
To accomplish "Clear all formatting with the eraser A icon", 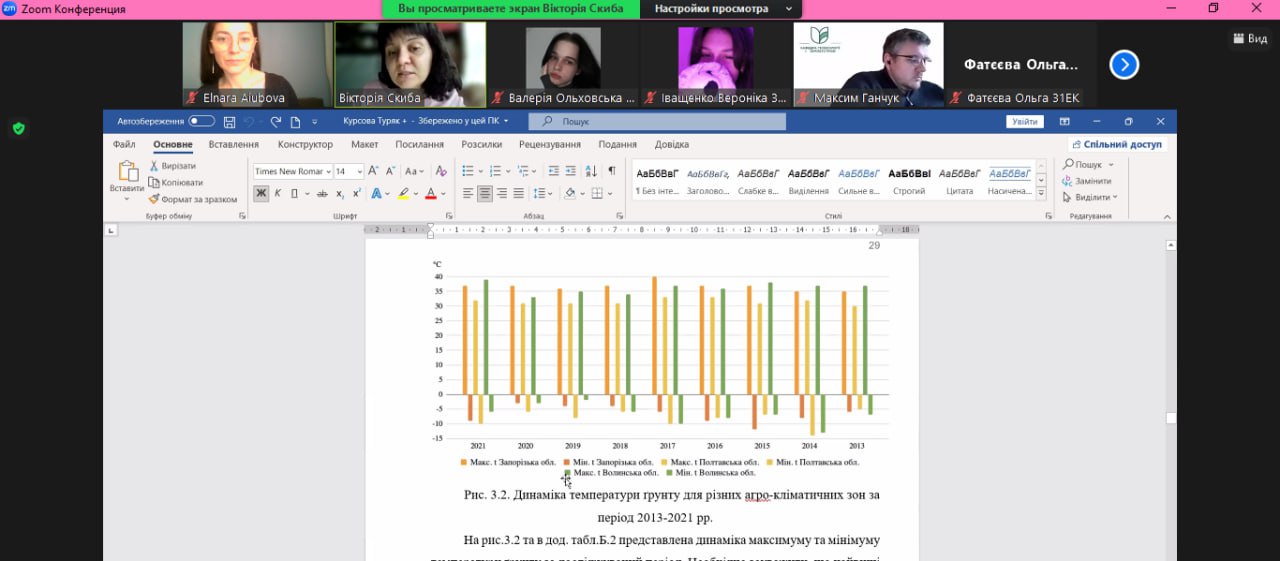I will tap(441, 171).
